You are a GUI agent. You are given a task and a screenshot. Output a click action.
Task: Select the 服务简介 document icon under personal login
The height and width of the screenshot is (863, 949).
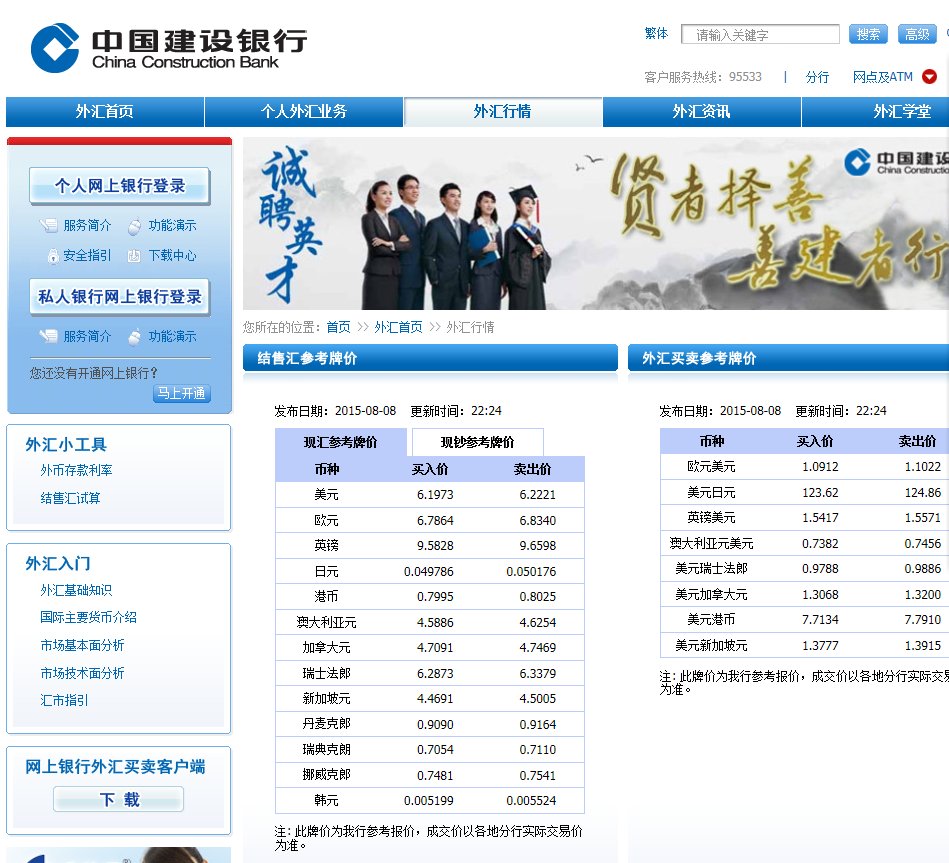[x=49, y=225]
